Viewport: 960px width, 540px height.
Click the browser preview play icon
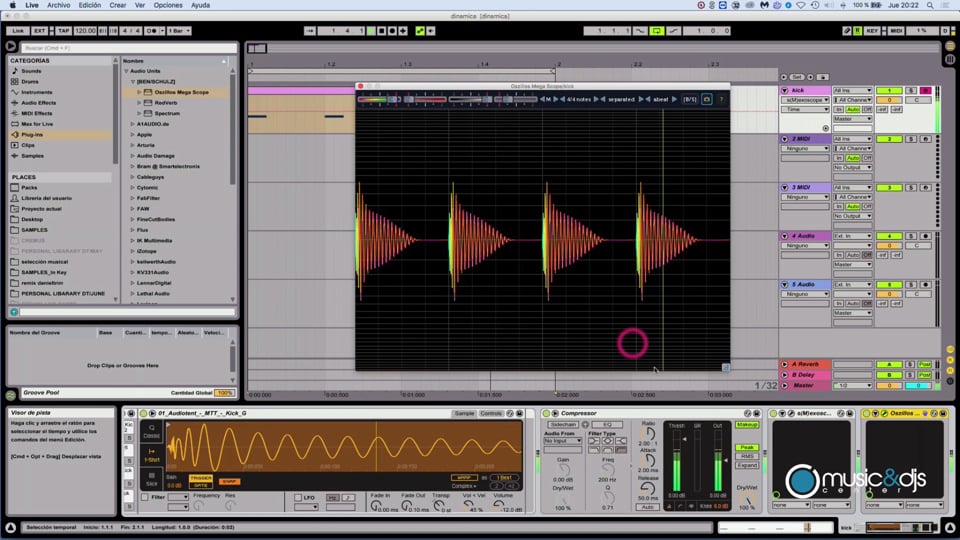click(10, 46)
